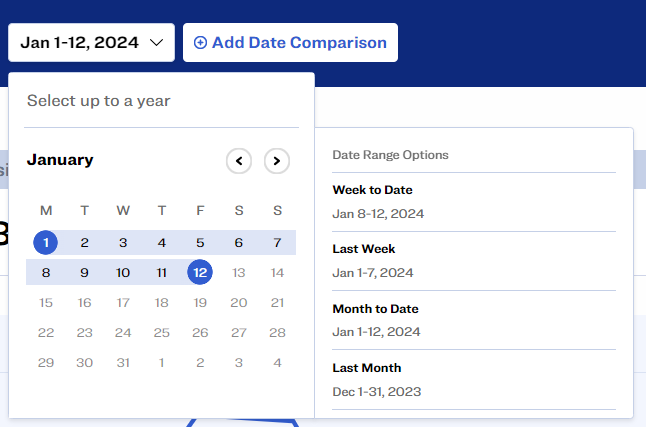
Task: Select January 1 start date
Action: click(46, 242)
